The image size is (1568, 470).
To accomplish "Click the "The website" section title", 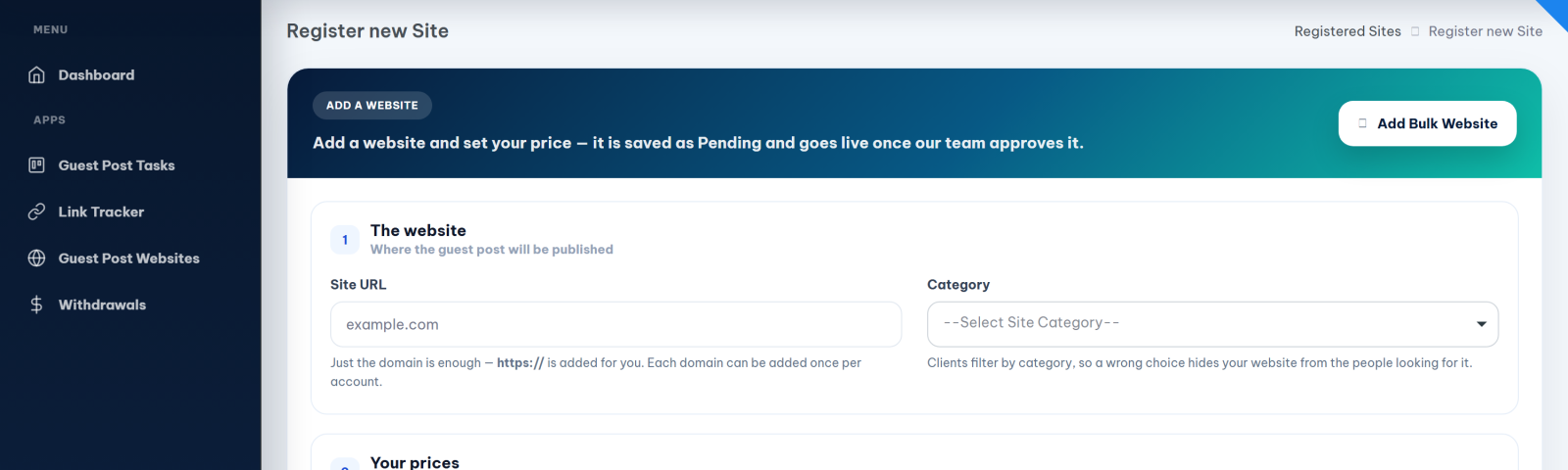I will point(418,230).
